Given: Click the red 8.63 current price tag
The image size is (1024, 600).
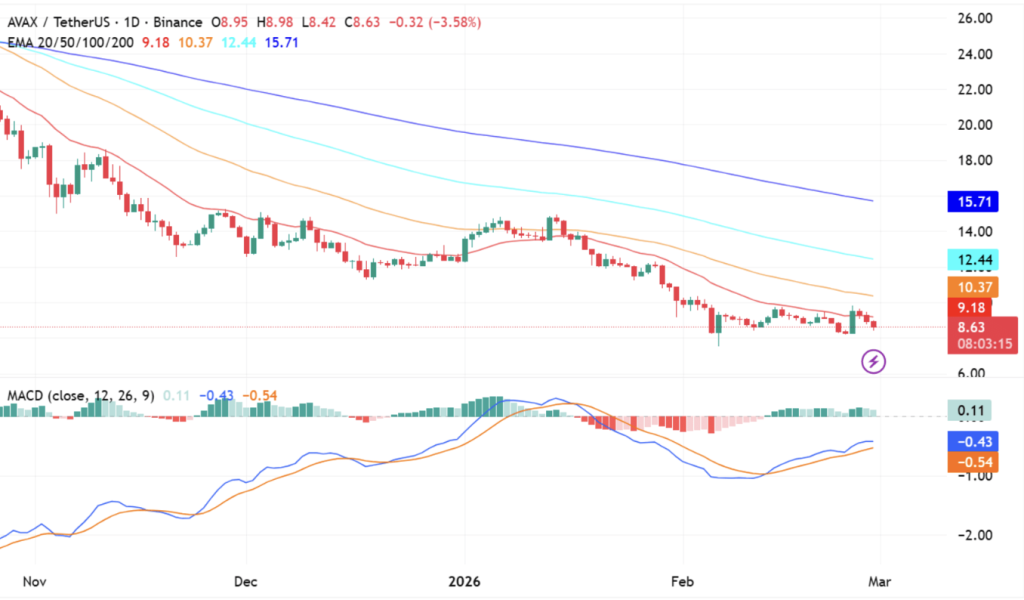Looking at the screenshot, I should pos(974,326).
